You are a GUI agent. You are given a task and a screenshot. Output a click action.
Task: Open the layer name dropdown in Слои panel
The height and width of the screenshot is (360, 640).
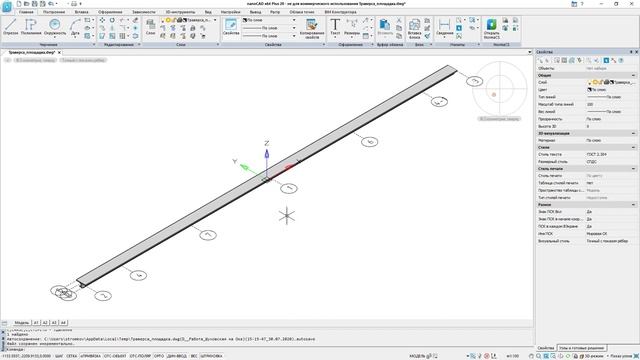tap(215, 20)
